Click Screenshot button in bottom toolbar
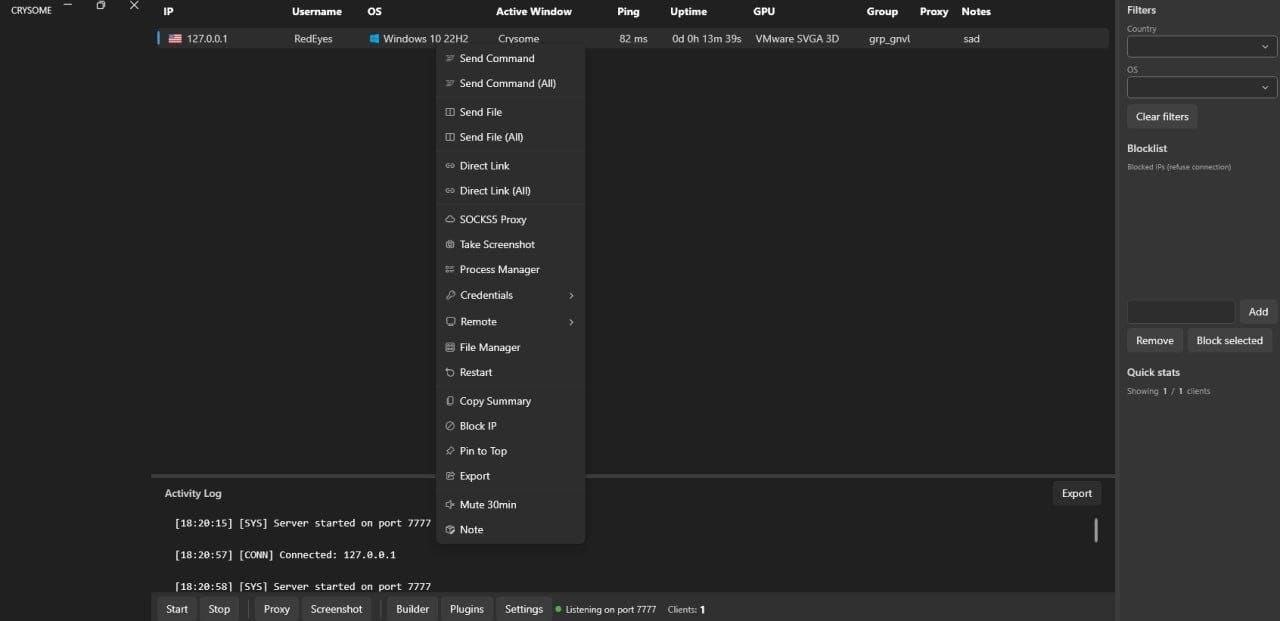This screenshot has height=621, width=1280. click(336, 609)
